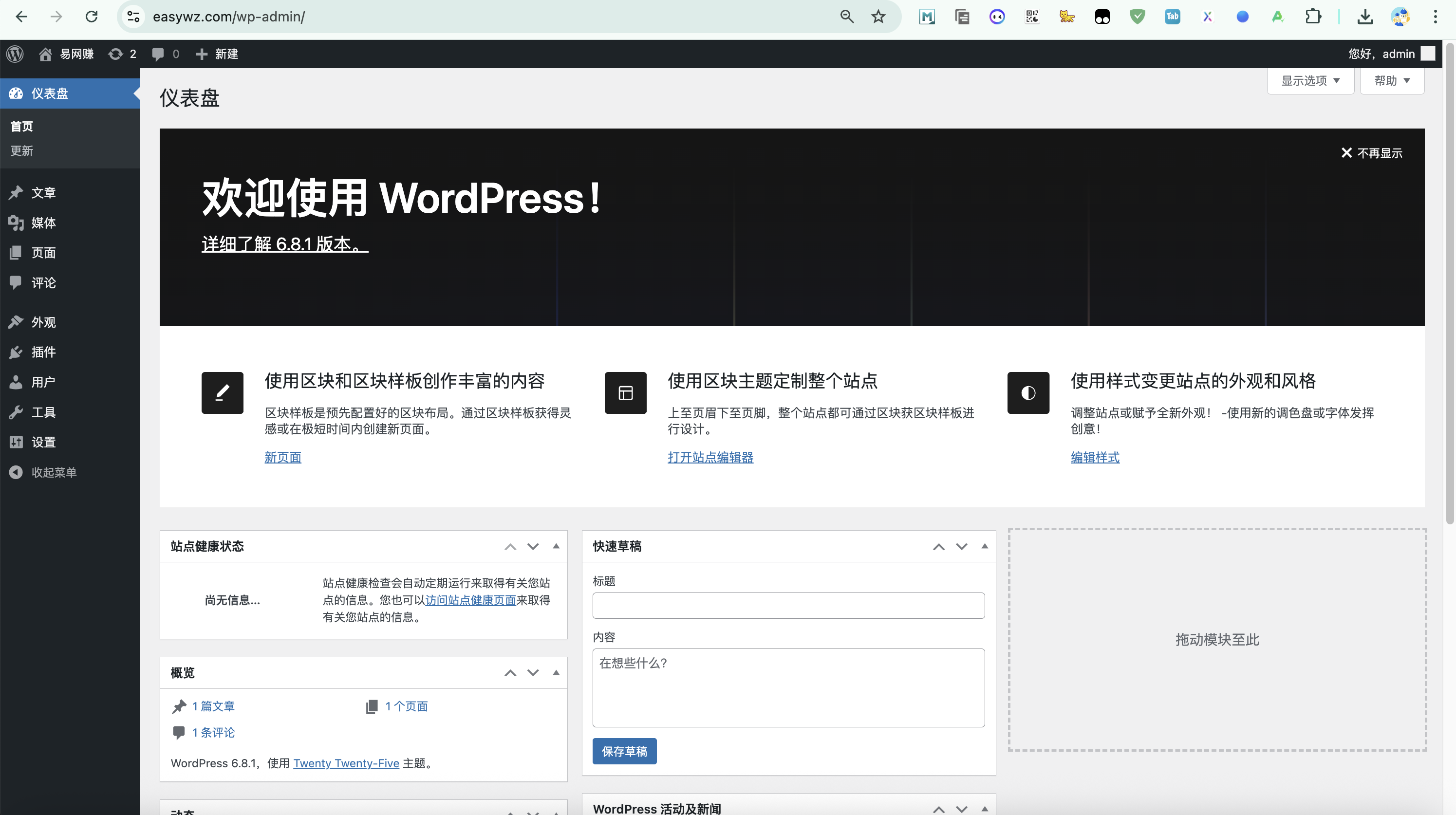The width and height of the screenshot is (1456, 815).
Task: Click the page vertical scrollbar
Action: point(1449,282)
